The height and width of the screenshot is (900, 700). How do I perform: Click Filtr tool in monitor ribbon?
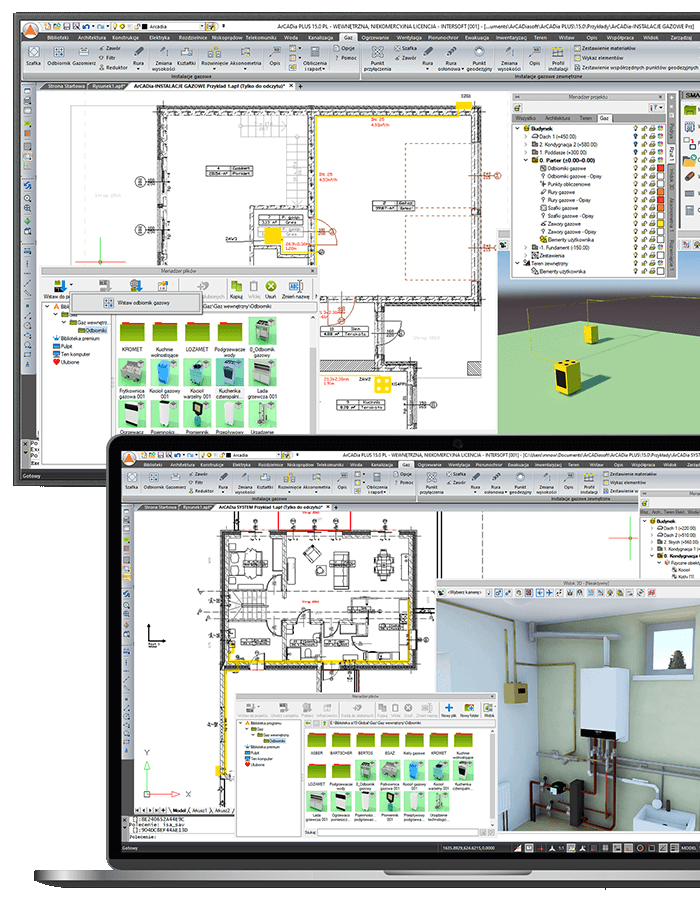[x=107, y=57]
